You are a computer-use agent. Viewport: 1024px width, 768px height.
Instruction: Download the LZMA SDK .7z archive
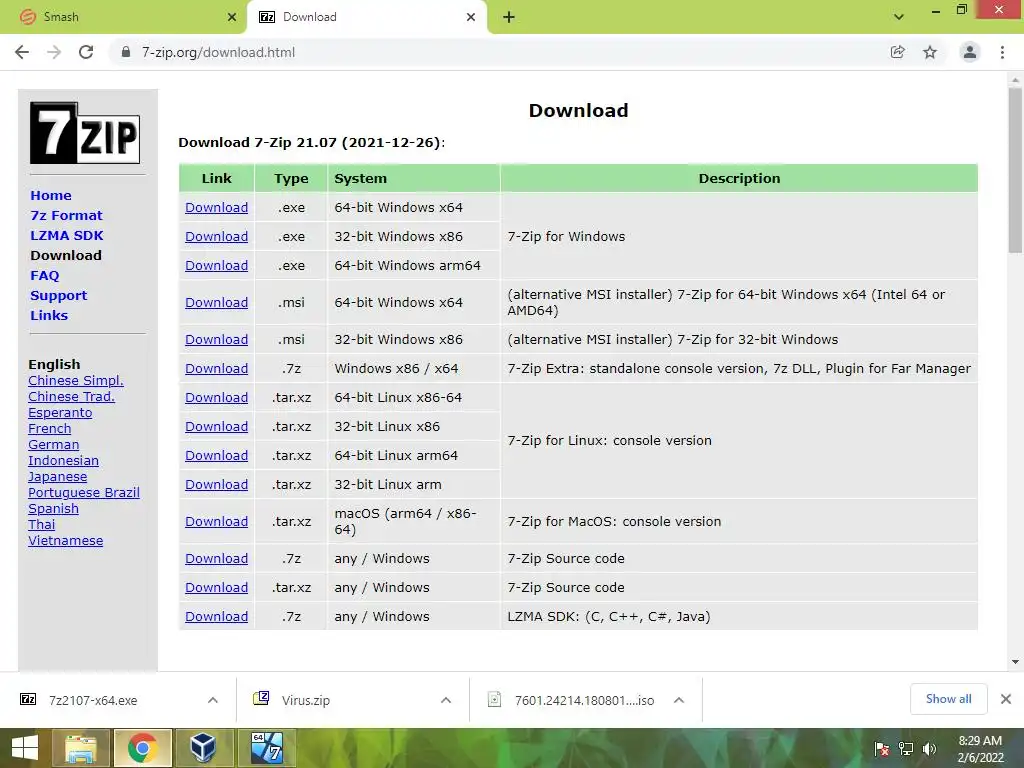(x=216, y=616)
